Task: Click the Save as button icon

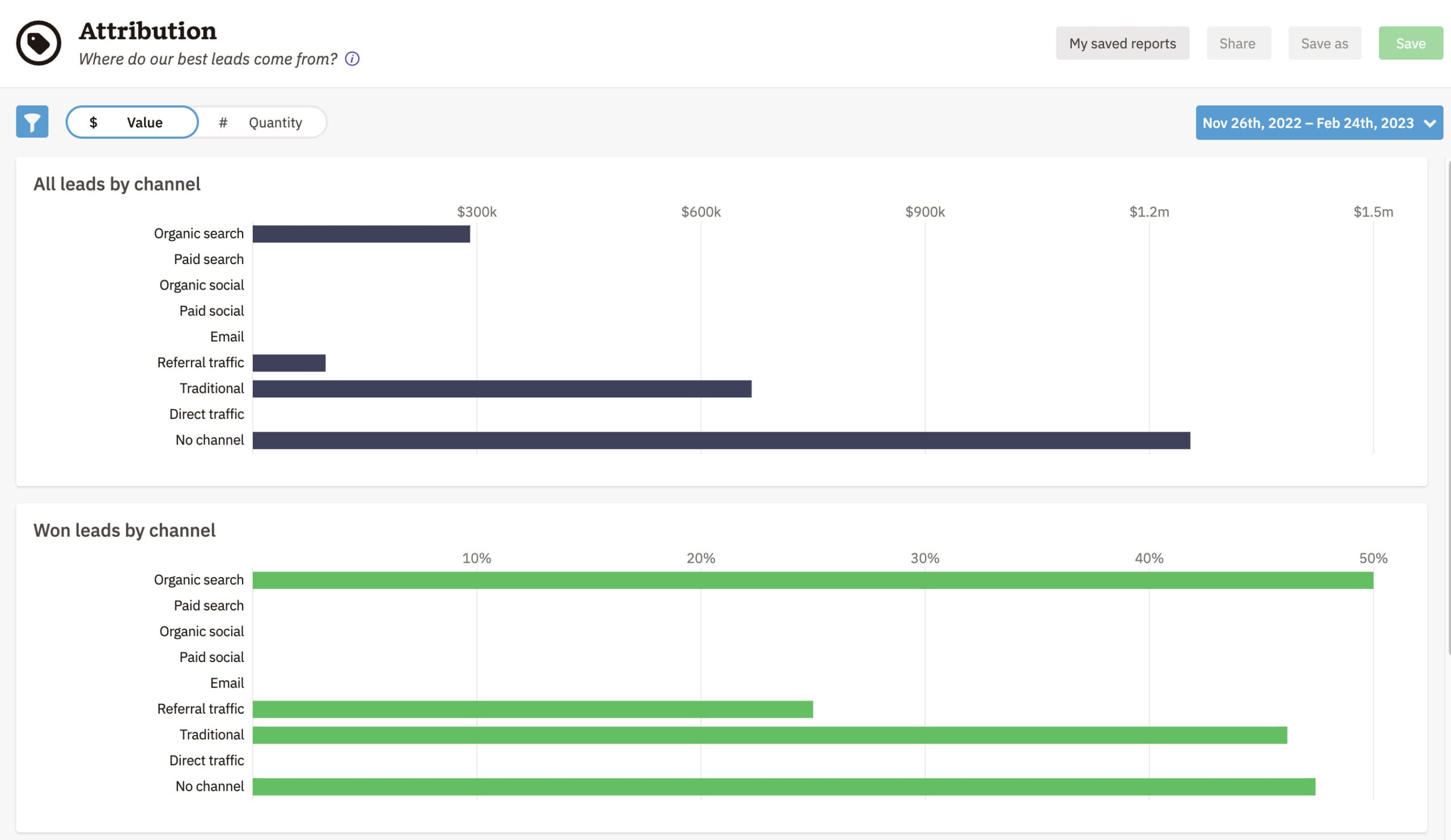Action: coord(1324,42)
